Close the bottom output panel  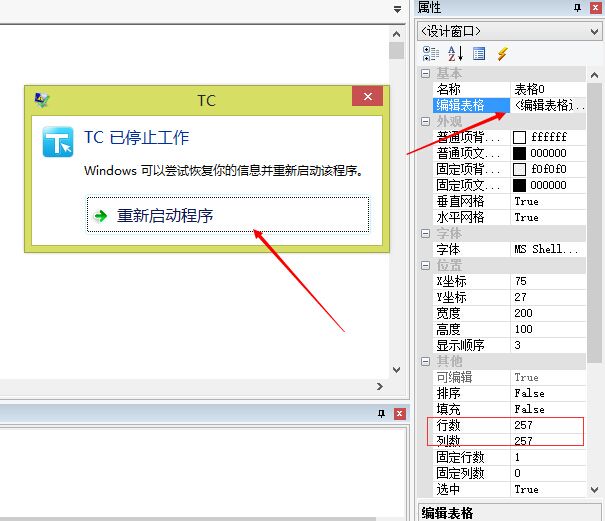click(399, 414)
